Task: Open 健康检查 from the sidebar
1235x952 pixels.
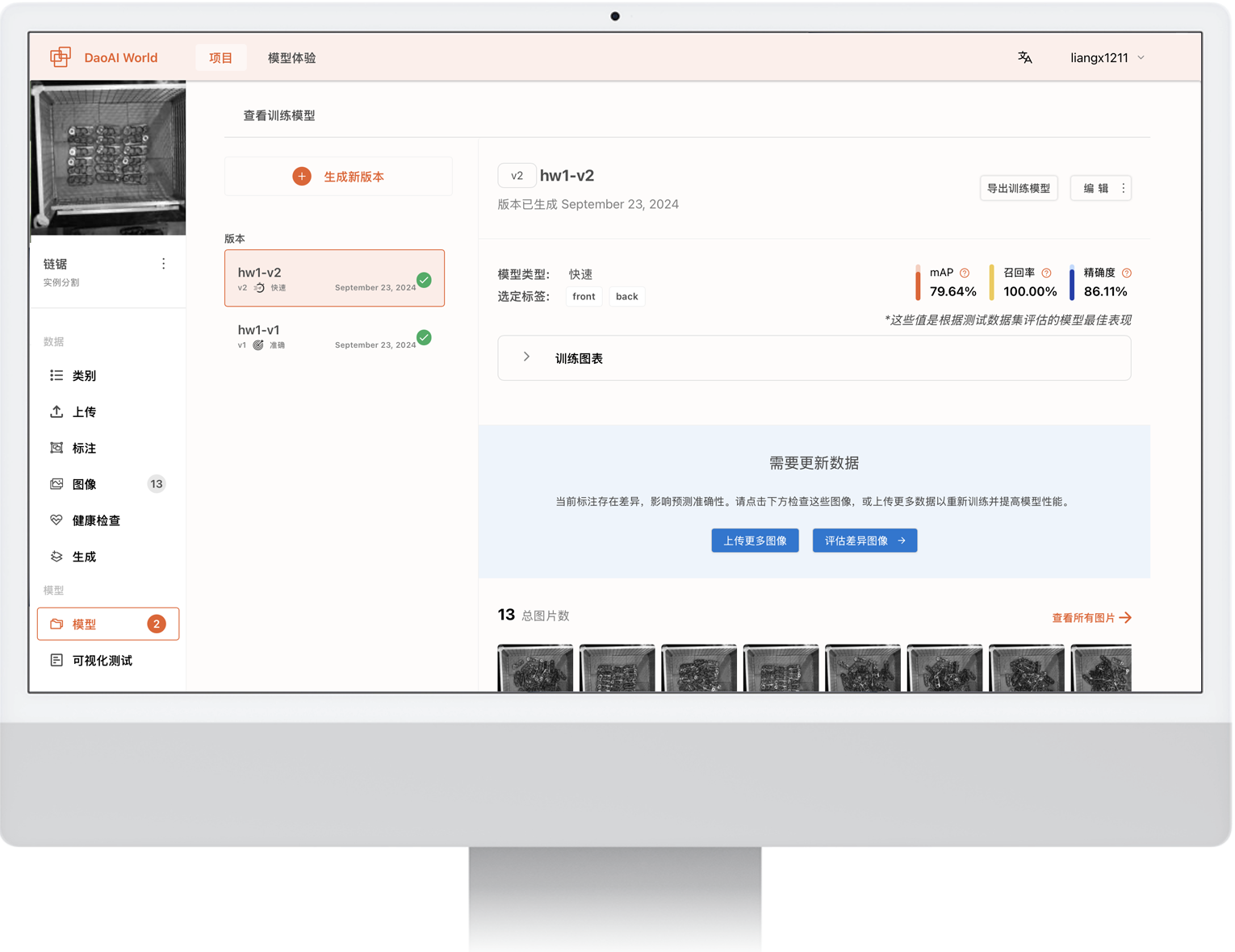Action: (96, 520)
